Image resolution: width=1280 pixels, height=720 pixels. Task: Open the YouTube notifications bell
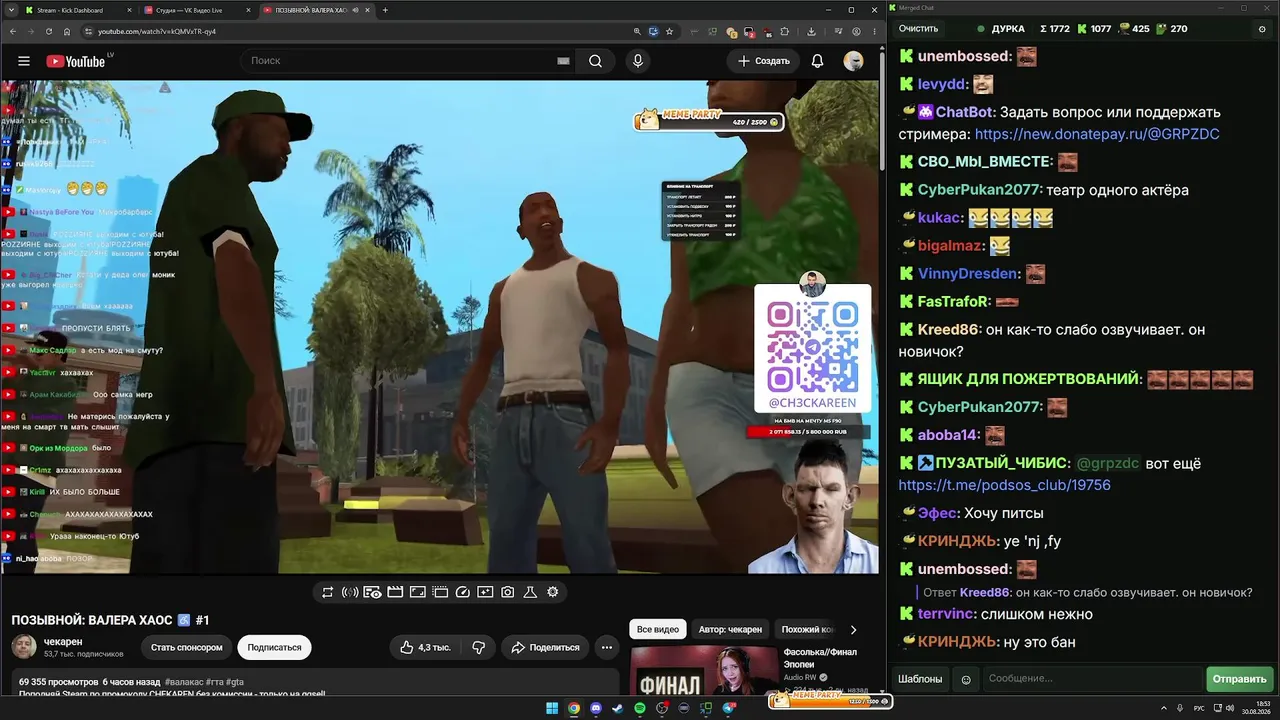817,61
